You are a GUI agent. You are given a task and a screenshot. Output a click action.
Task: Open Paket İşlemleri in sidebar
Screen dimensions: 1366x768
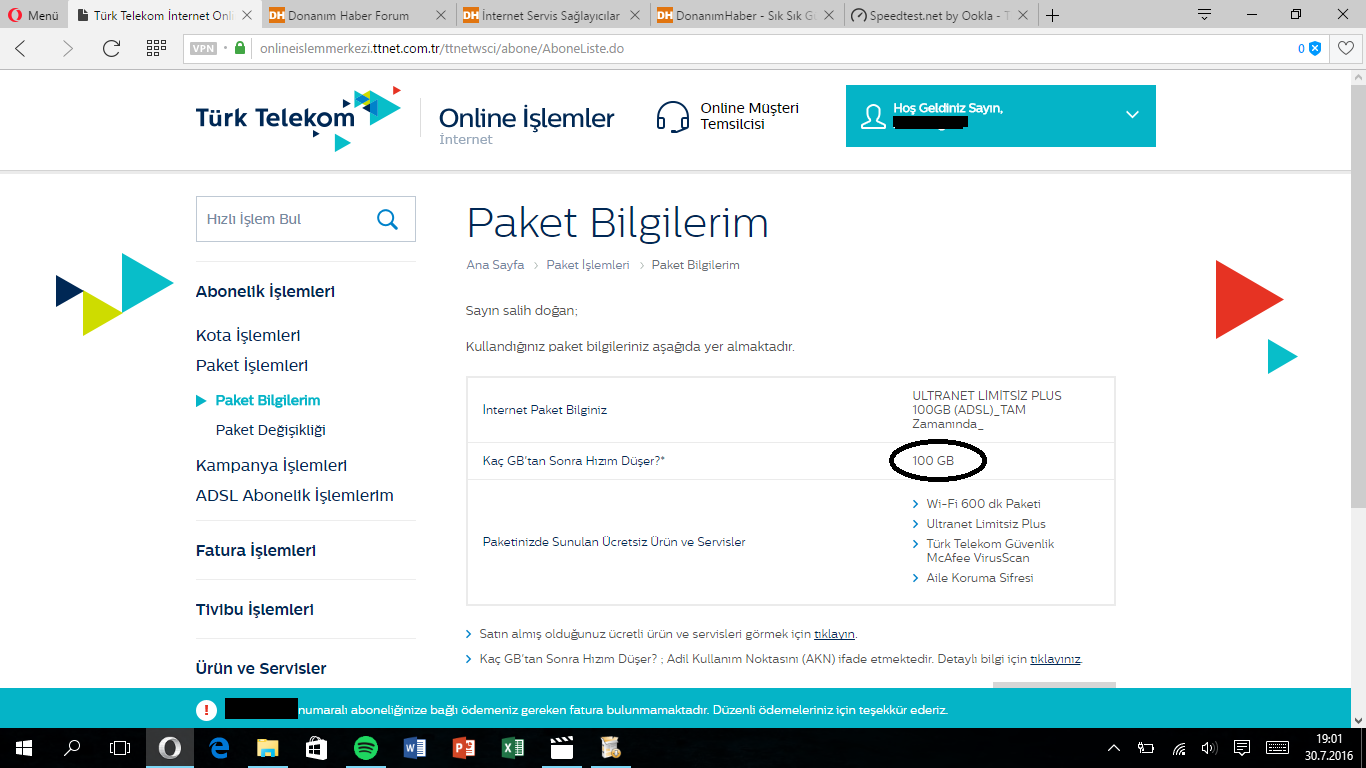(x=252, y=366)
